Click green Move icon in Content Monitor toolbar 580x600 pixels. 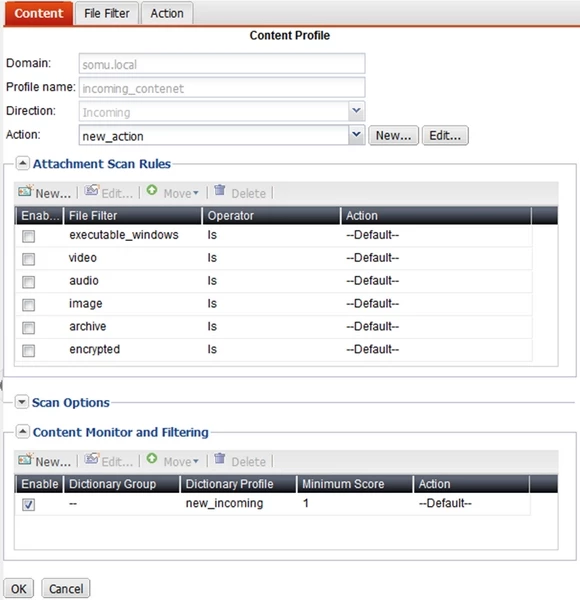[x=152, y=458]
